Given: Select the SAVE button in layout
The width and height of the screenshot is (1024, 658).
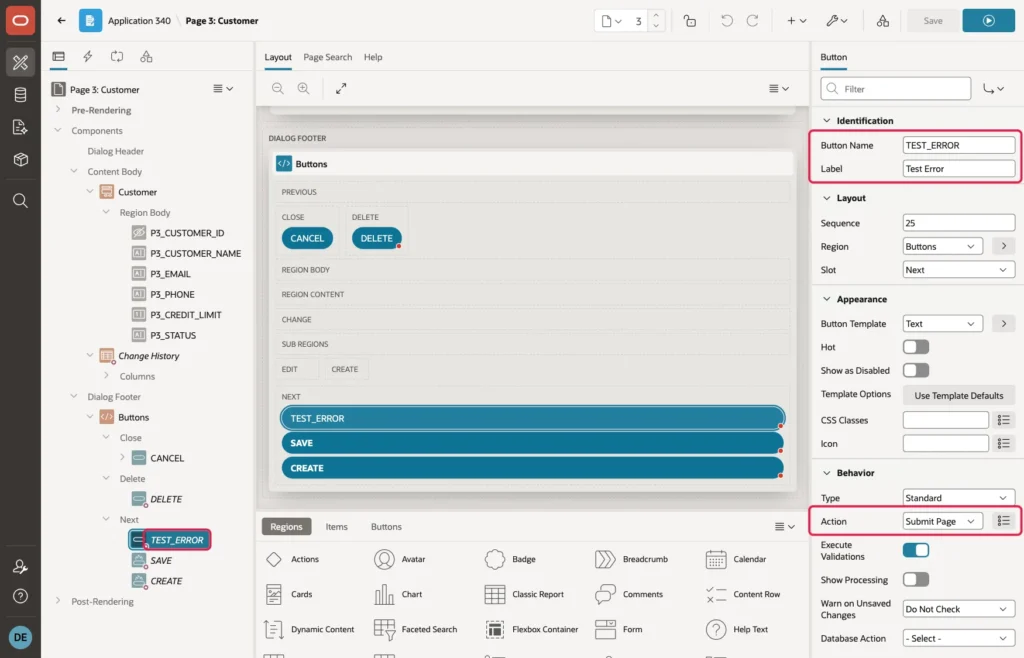Looking at the screenshot, I should (532, 443).
